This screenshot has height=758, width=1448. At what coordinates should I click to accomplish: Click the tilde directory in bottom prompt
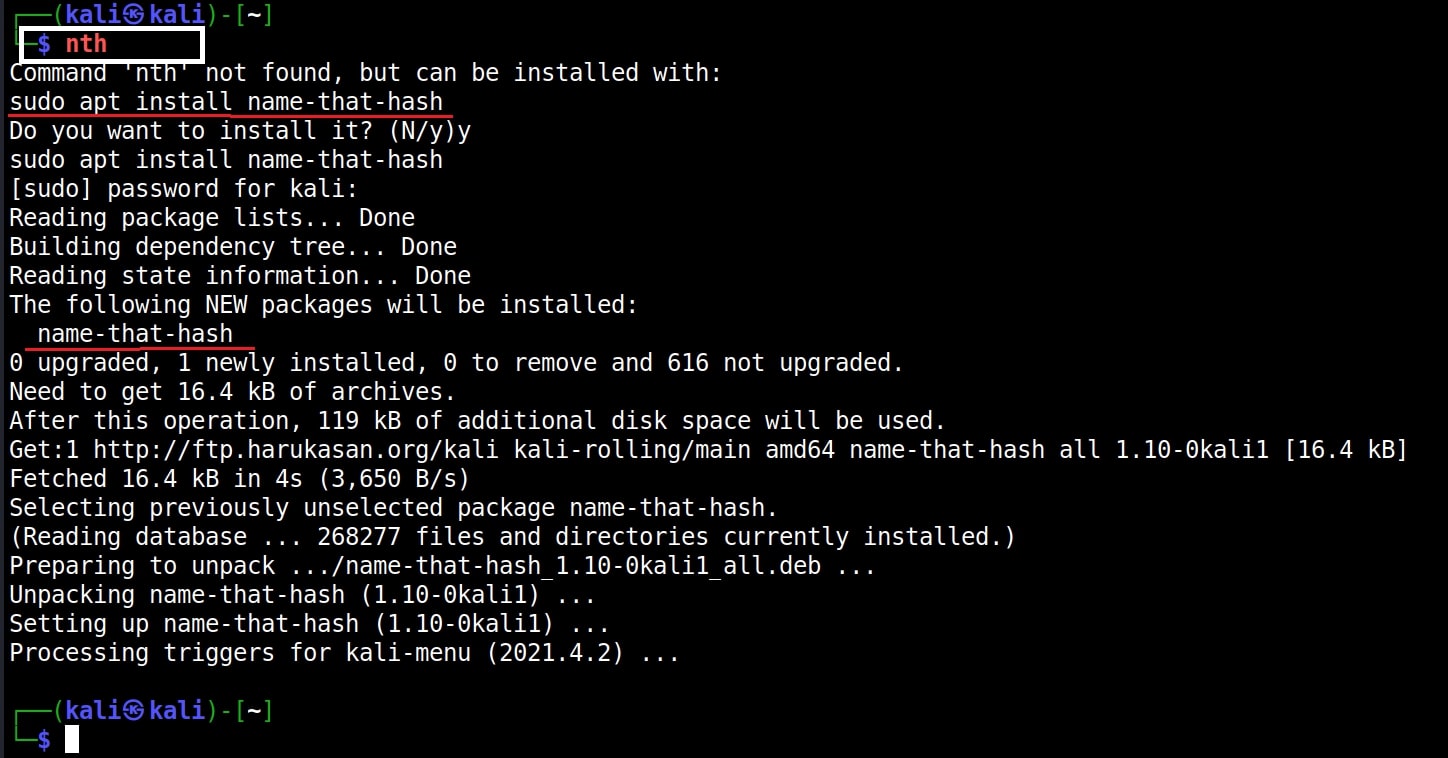(x=254, y=711)
